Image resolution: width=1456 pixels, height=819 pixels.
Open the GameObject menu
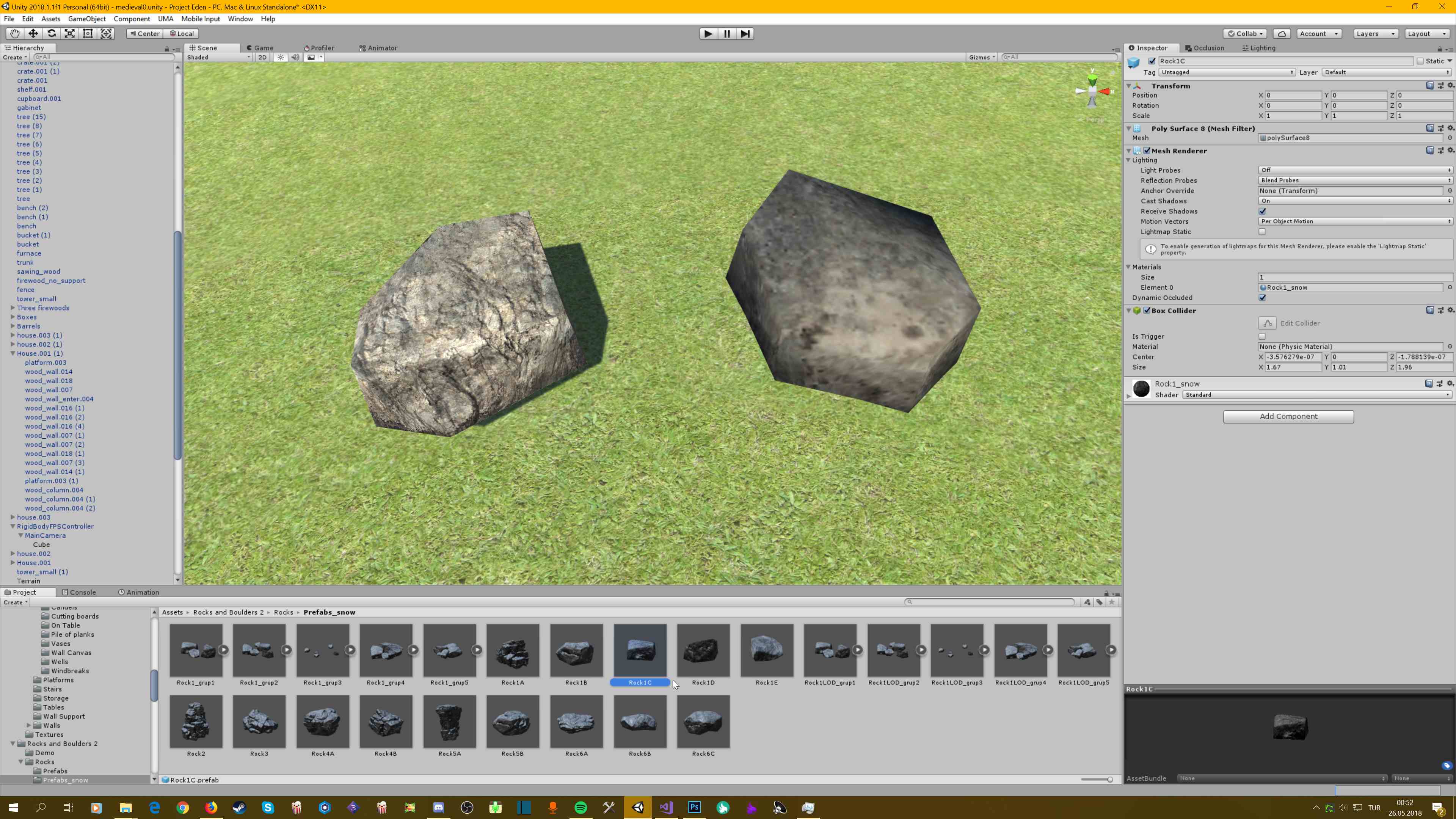[86, 19]
